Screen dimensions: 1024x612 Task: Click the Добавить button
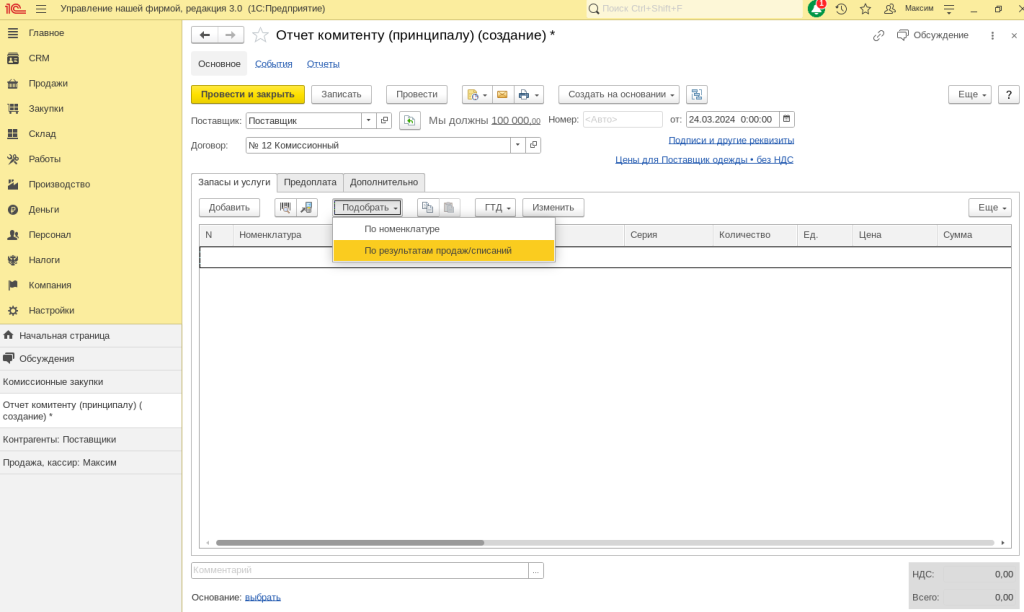(229, 208)
